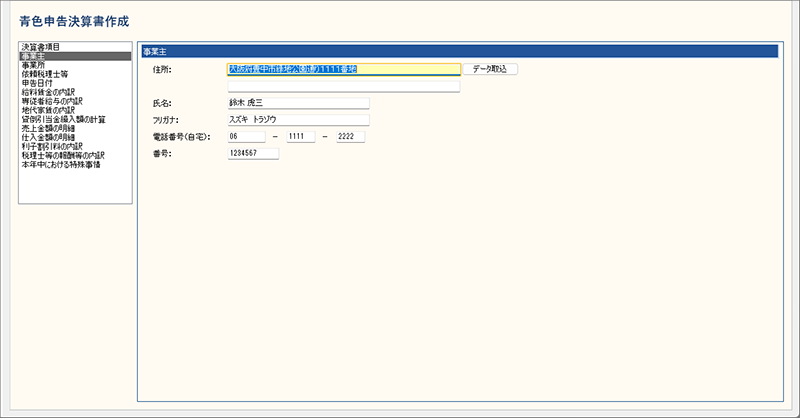Click the 決算書項目 list header text
Screen dimensions: 800x418
40,47
